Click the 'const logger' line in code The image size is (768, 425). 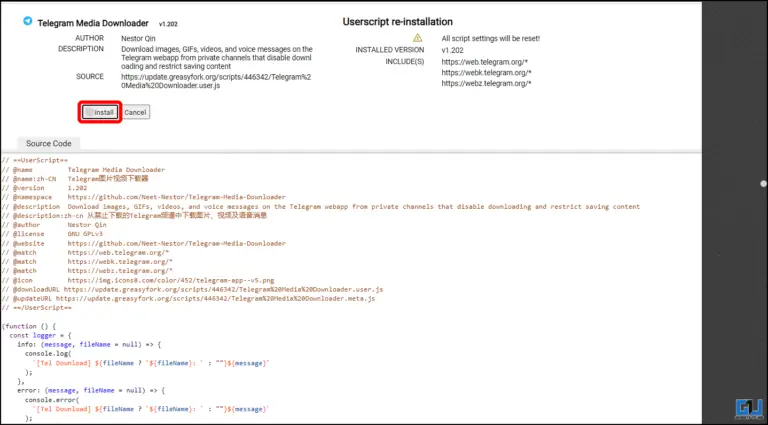[x=45, y=334]
